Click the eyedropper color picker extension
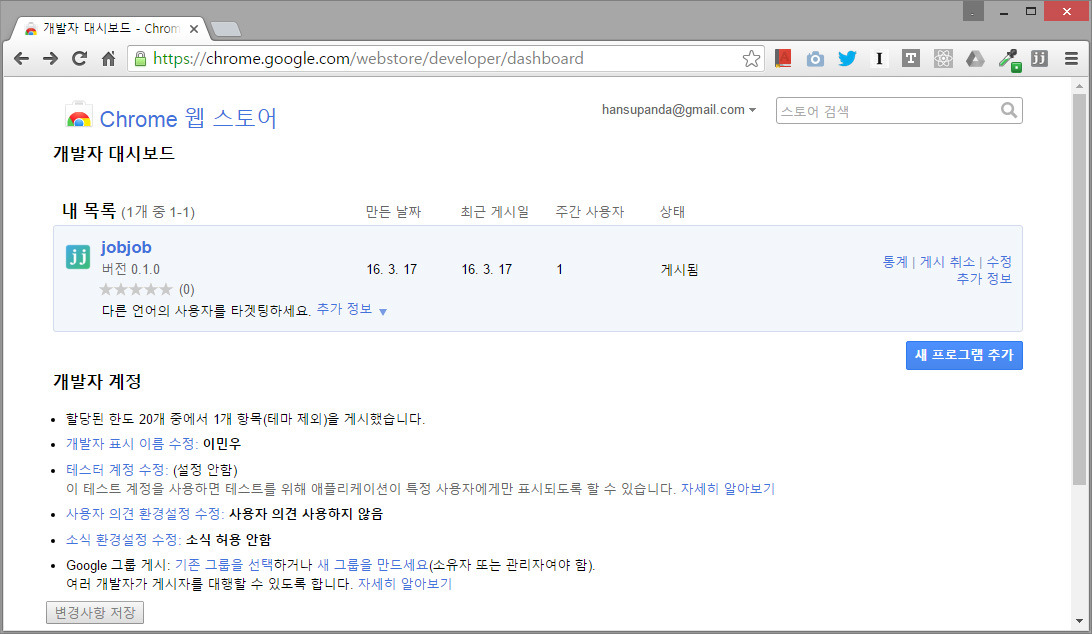Viewport: 1092px width, 634px height. 1008,60
